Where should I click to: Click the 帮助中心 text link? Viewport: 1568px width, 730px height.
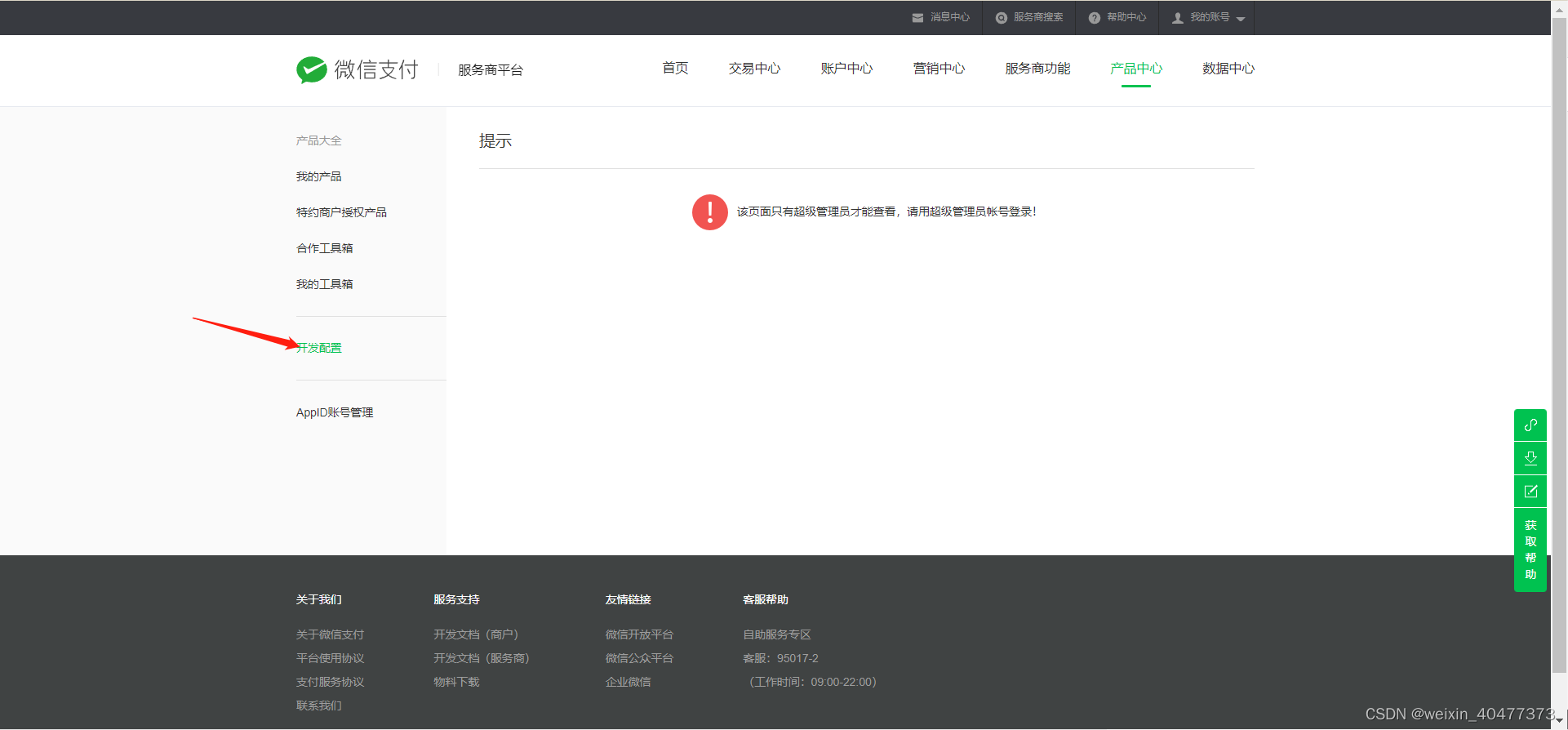1126,17
